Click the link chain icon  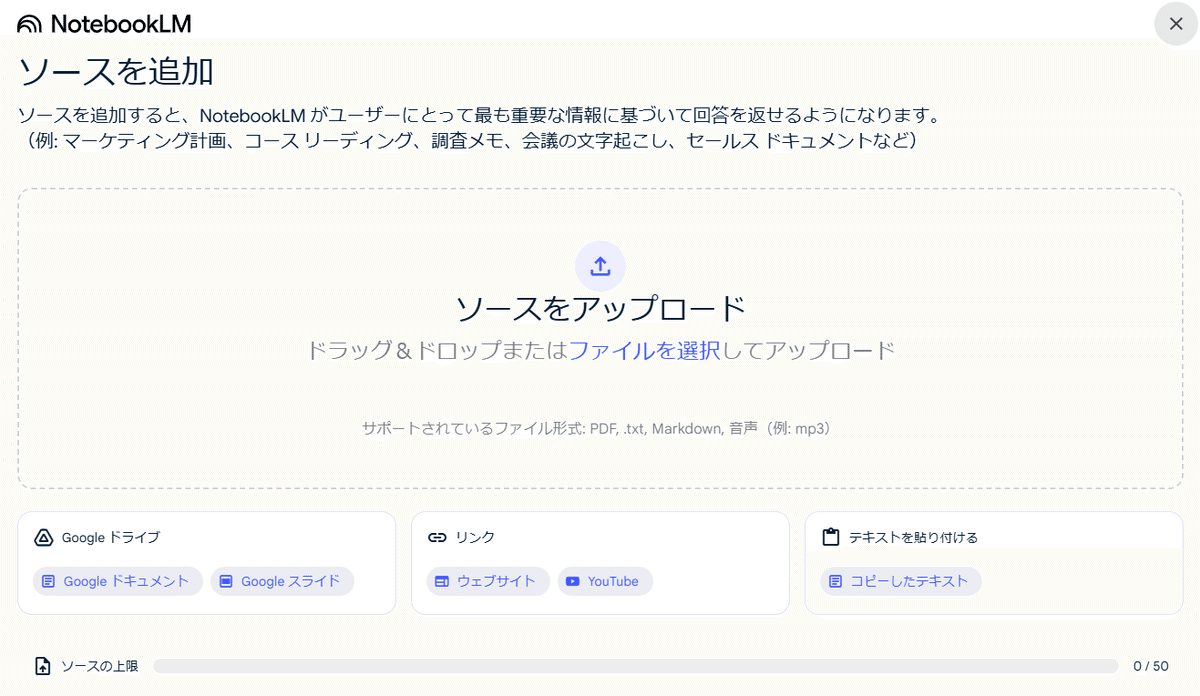[437, 537]
